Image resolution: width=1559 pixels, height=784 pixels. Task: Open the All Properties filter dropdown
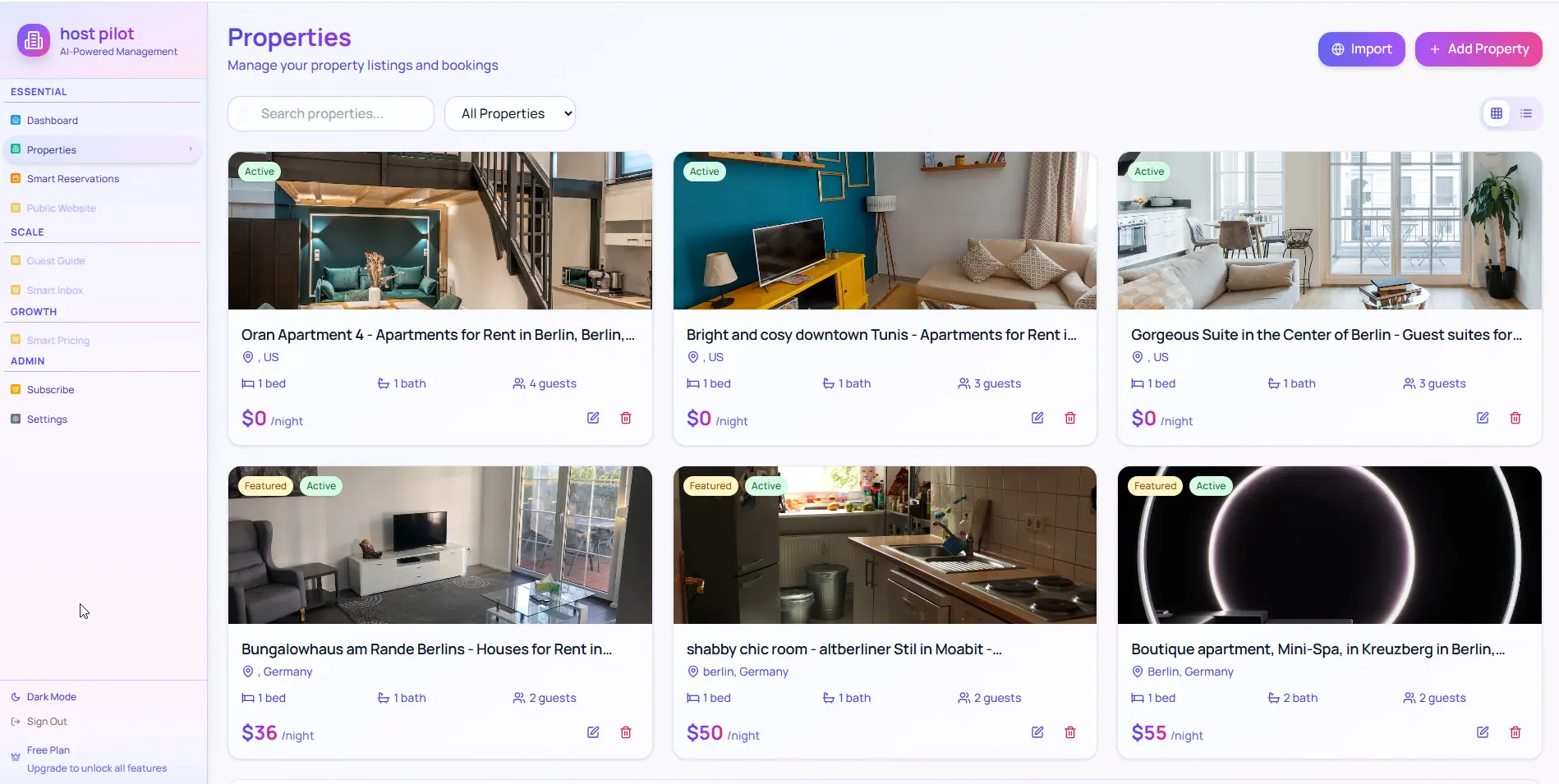[x=509, y=113]
